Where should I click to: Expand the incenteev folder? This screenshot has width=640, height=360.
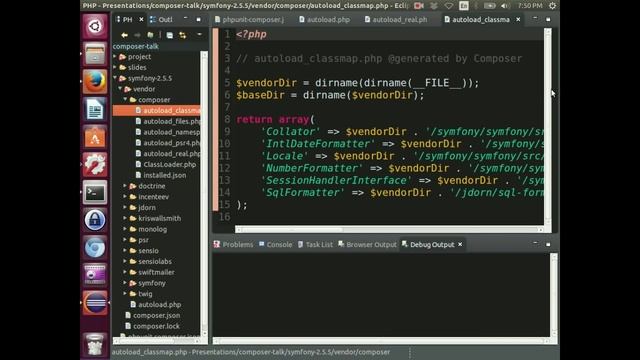125,197
